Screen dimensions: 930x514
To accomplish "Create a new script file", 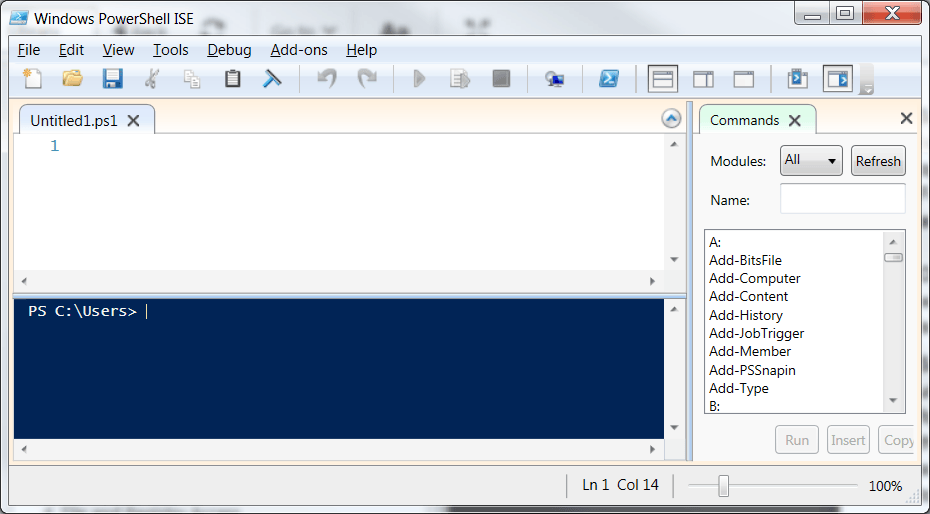I will [32, 78].
